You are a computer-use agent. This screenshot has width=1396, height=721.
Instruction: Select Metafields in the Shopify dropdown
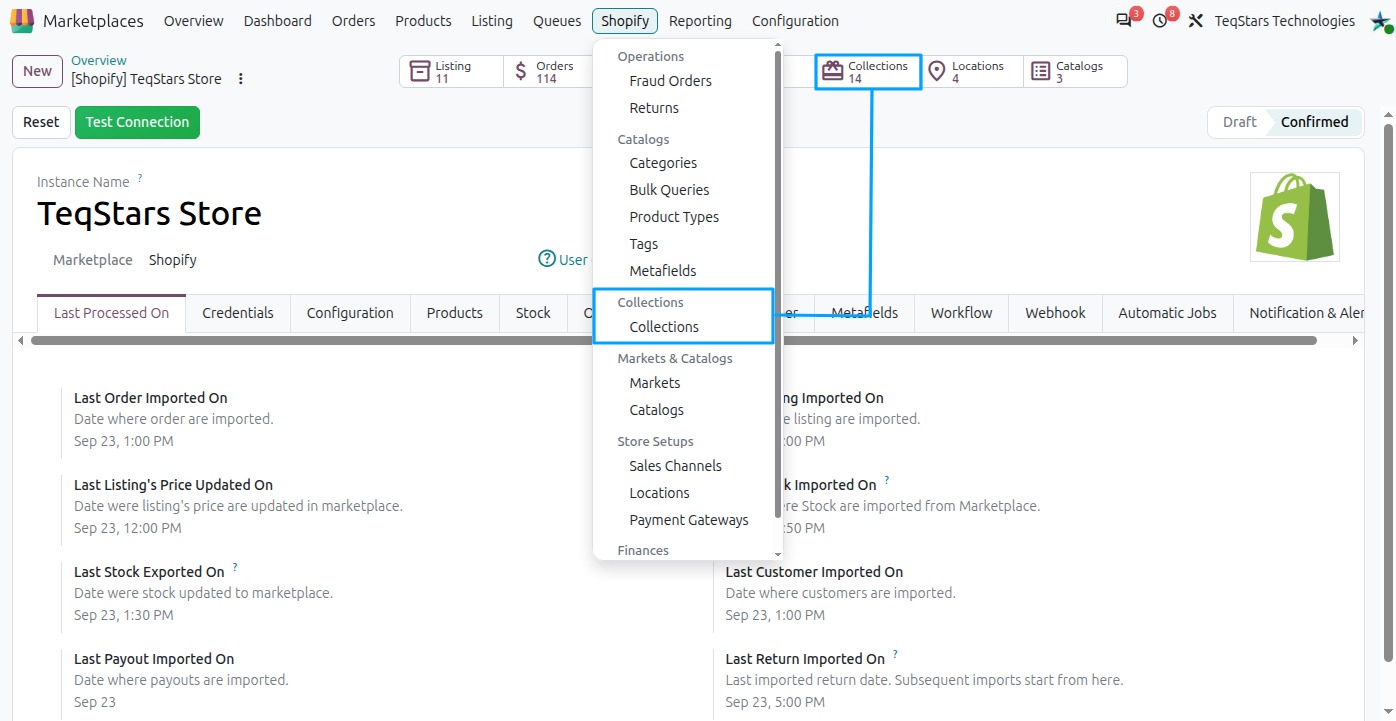(663, 271)
